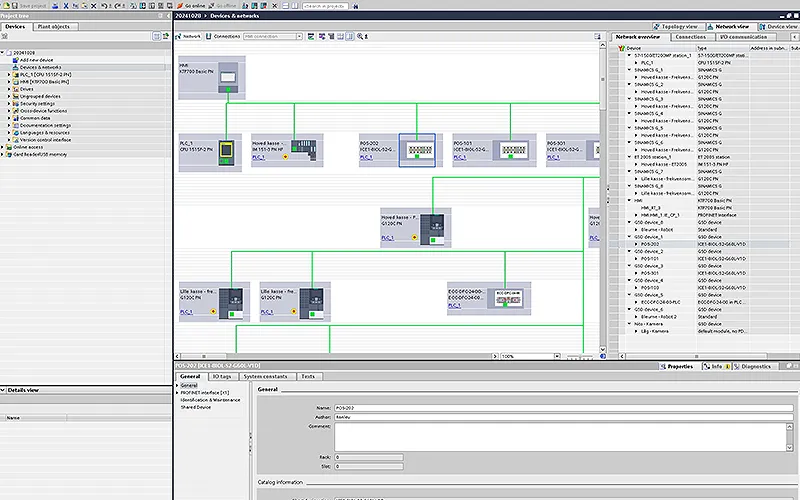The height and width of the screenshot is (500, 800).
Task: Click the Go online button
Action: [x=191, y=6]
